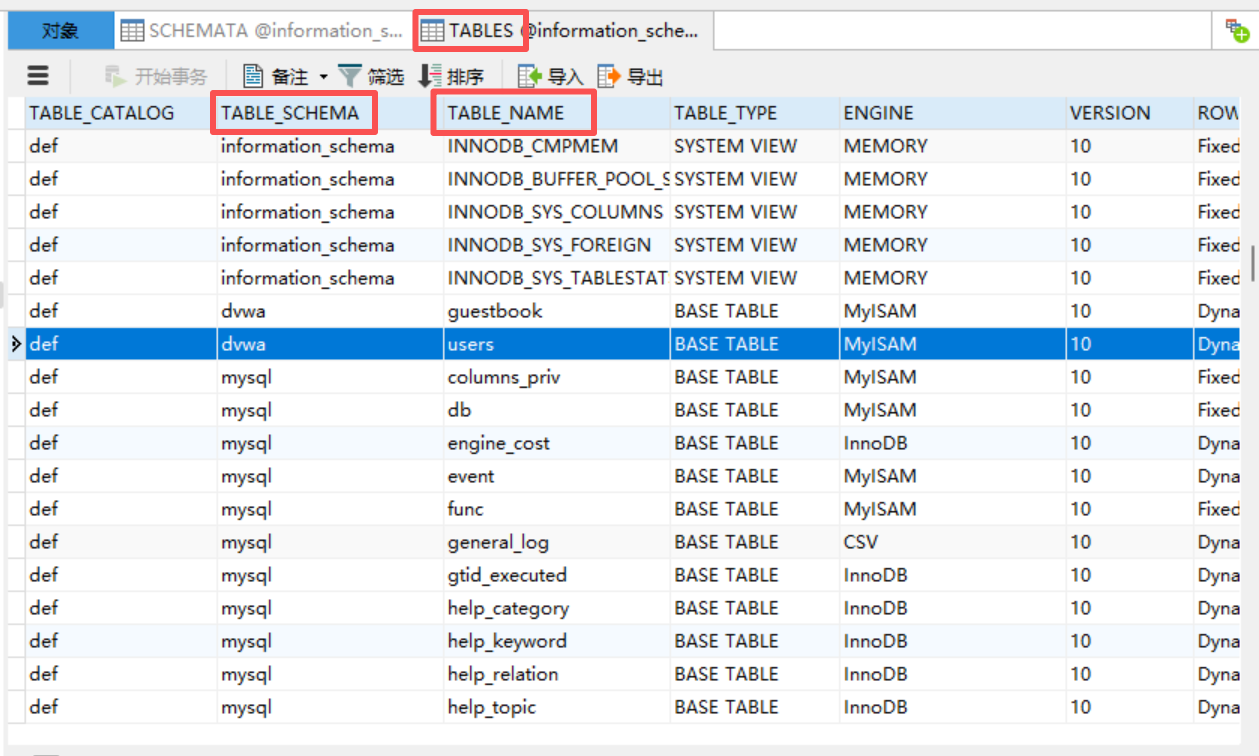This screenshot has width=1259, height=756.
Task: Open the SCHEMATA @information_s... tab
Action: (x=263, y=30)
